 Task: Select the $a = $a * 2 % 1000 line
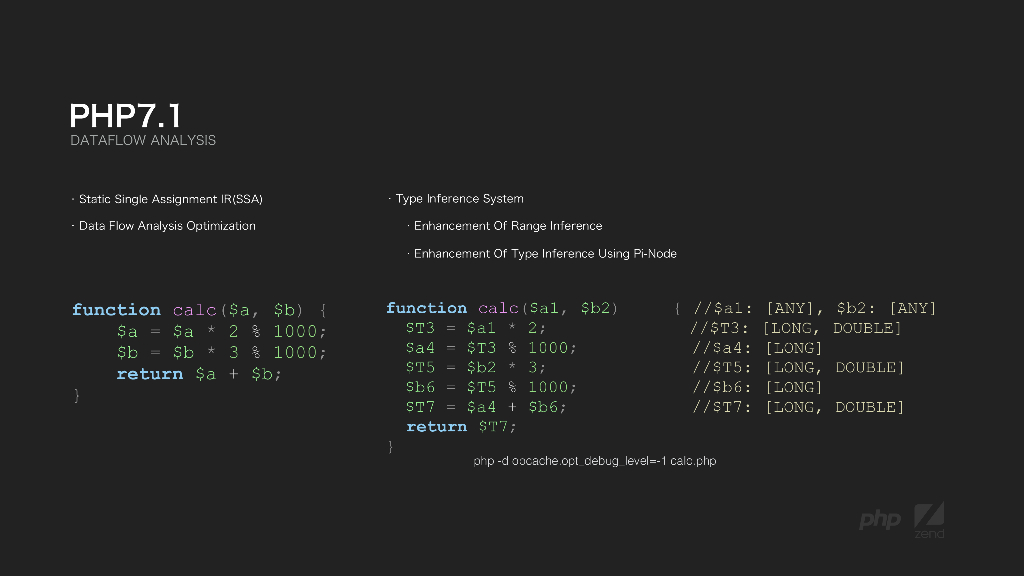point(221,331)
